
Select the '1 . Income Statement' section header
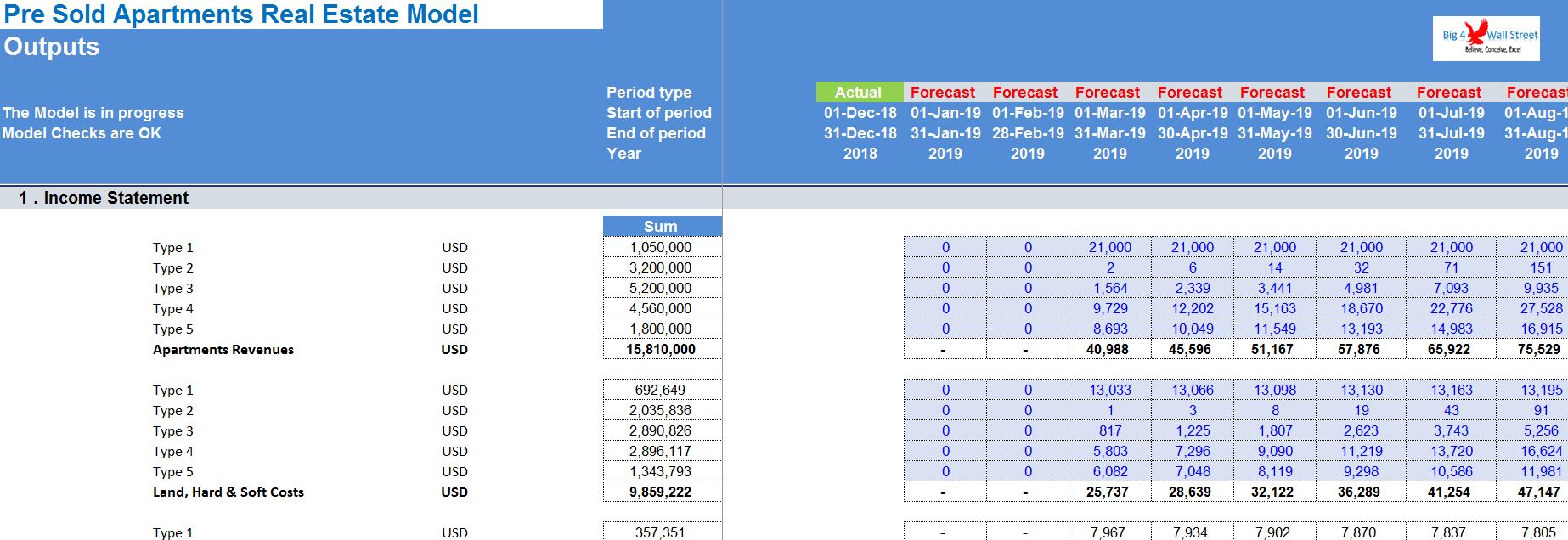point(104,198)
